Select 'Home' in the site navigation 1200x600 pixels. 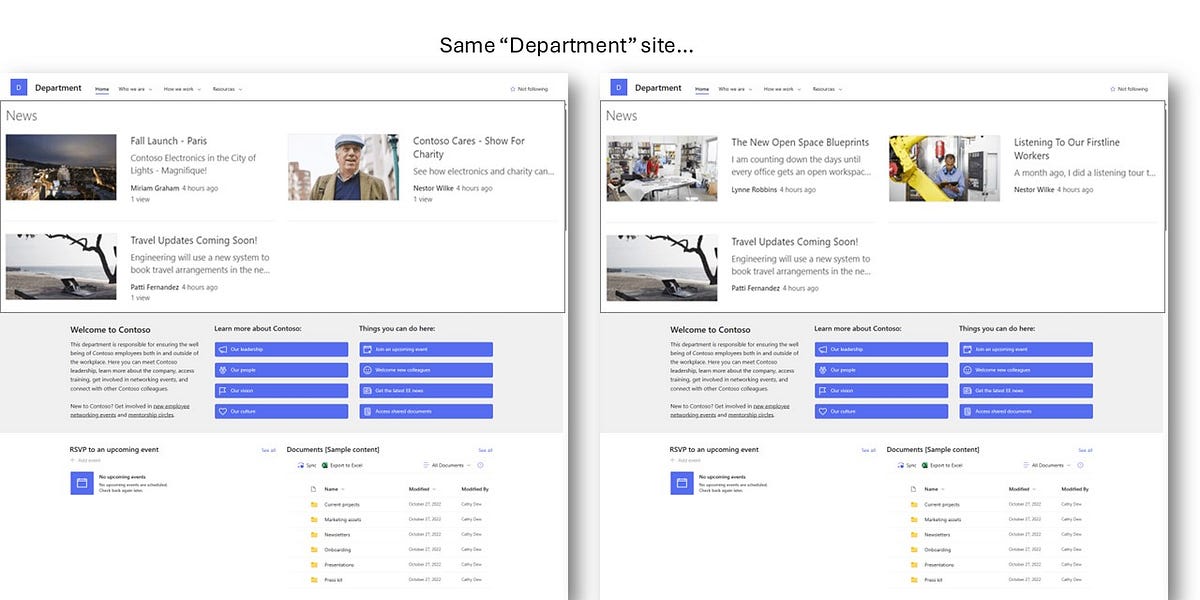(x=101, y=88)
